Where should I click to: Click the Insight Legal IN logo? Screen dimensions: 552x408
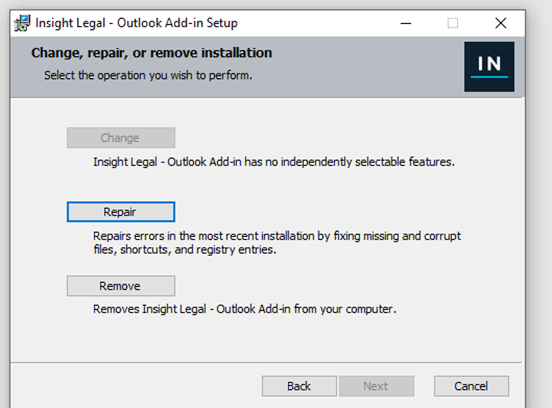(489, 67)
